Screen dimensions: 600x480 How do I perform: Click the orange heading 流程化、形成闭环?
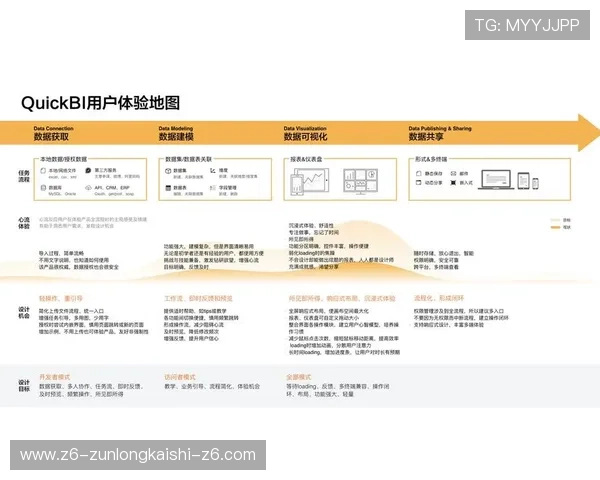(439, 298)
